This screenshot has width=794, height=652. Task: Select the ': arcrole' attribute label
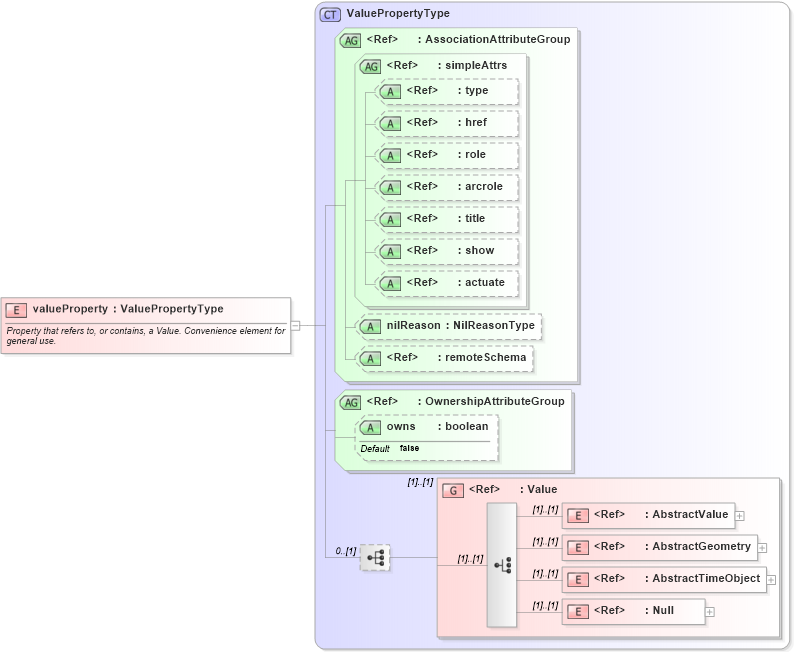point(480,186)
